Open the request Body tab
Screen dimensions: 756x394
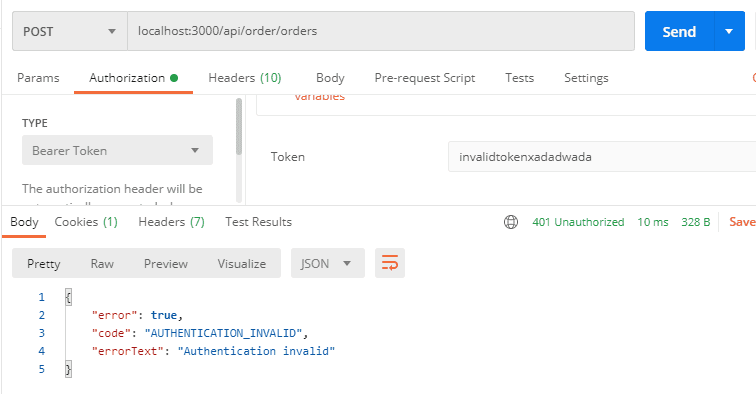click(330, 78)
